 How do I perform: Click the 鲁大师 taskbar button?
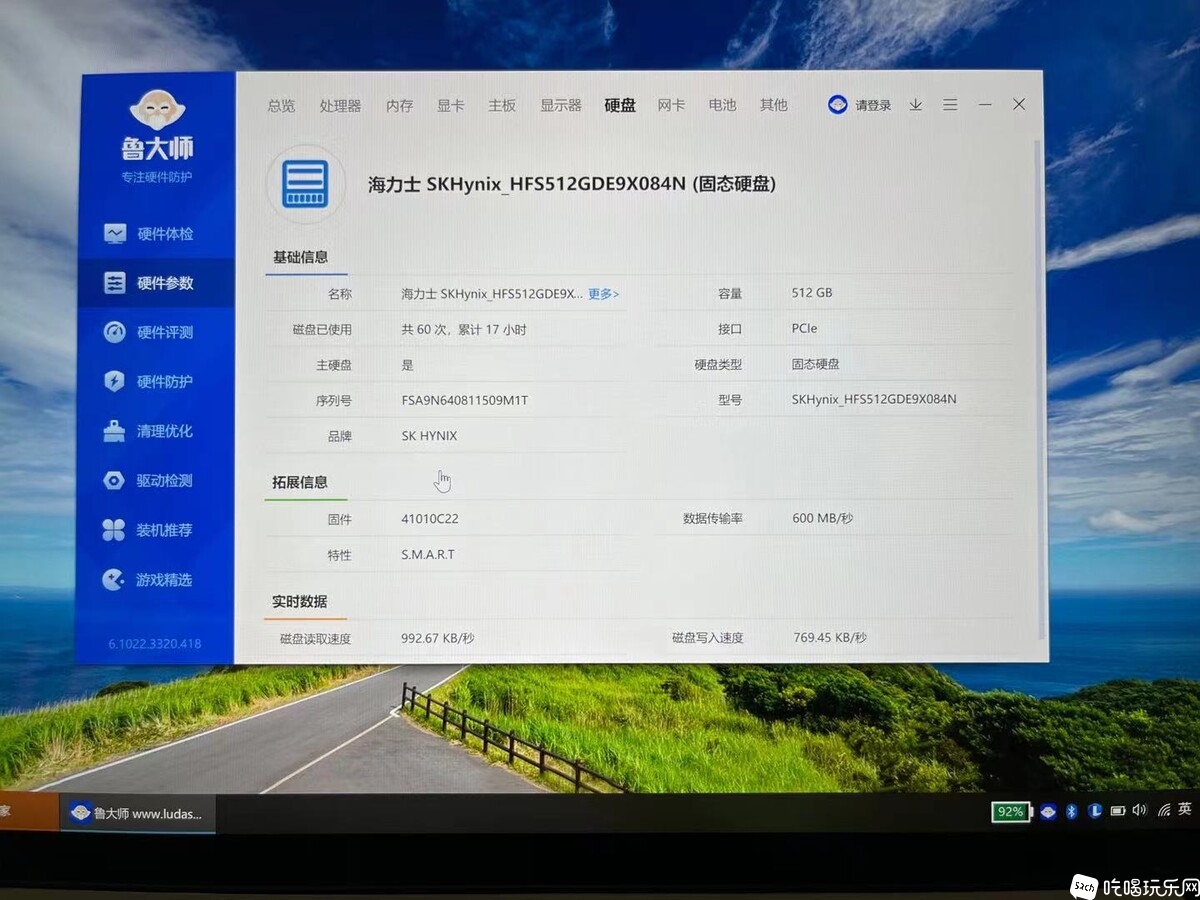click(x=139, y=813)
